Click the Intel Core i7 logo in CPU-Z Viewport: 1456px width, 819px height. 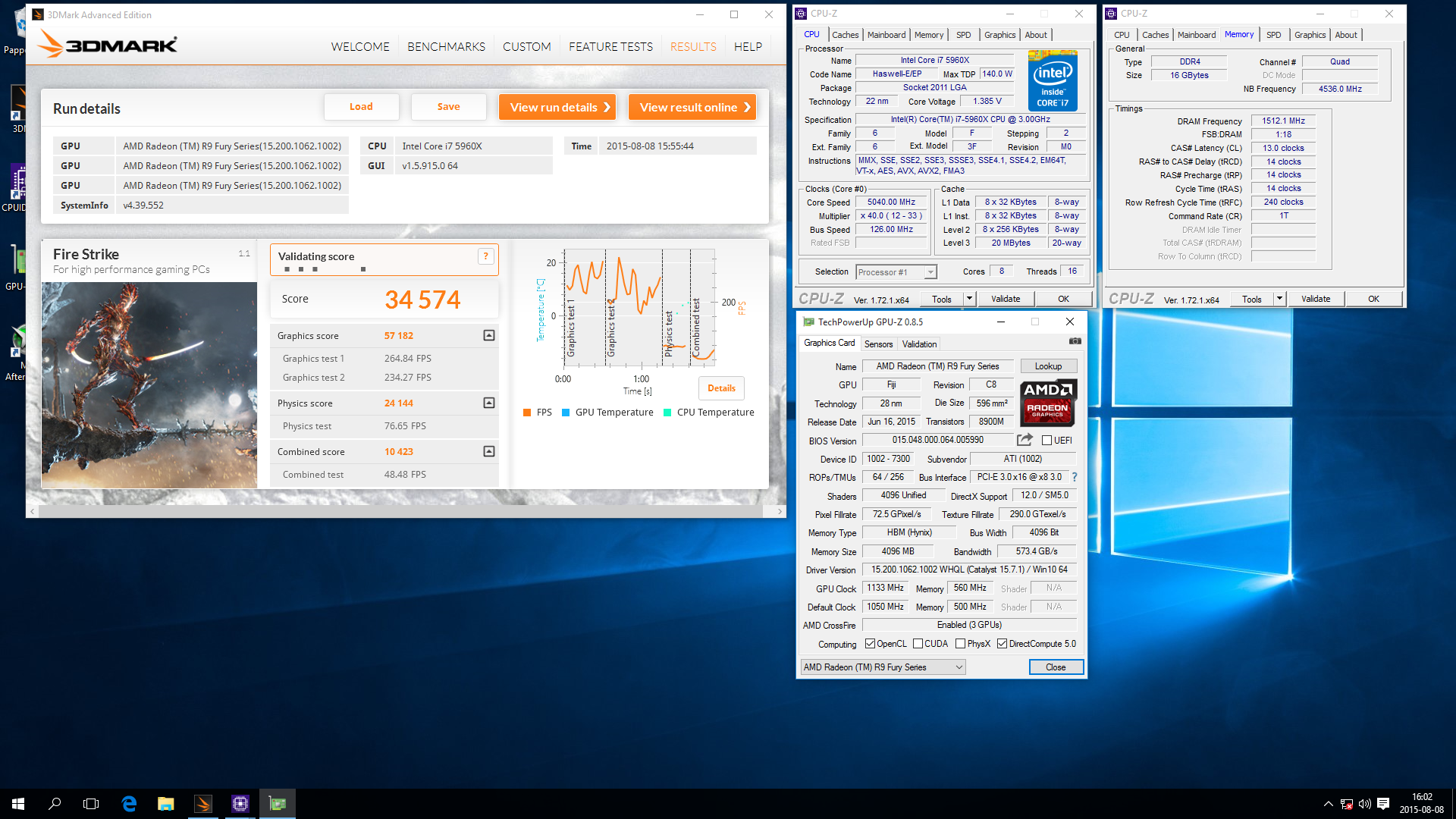tap(1053, 80)
